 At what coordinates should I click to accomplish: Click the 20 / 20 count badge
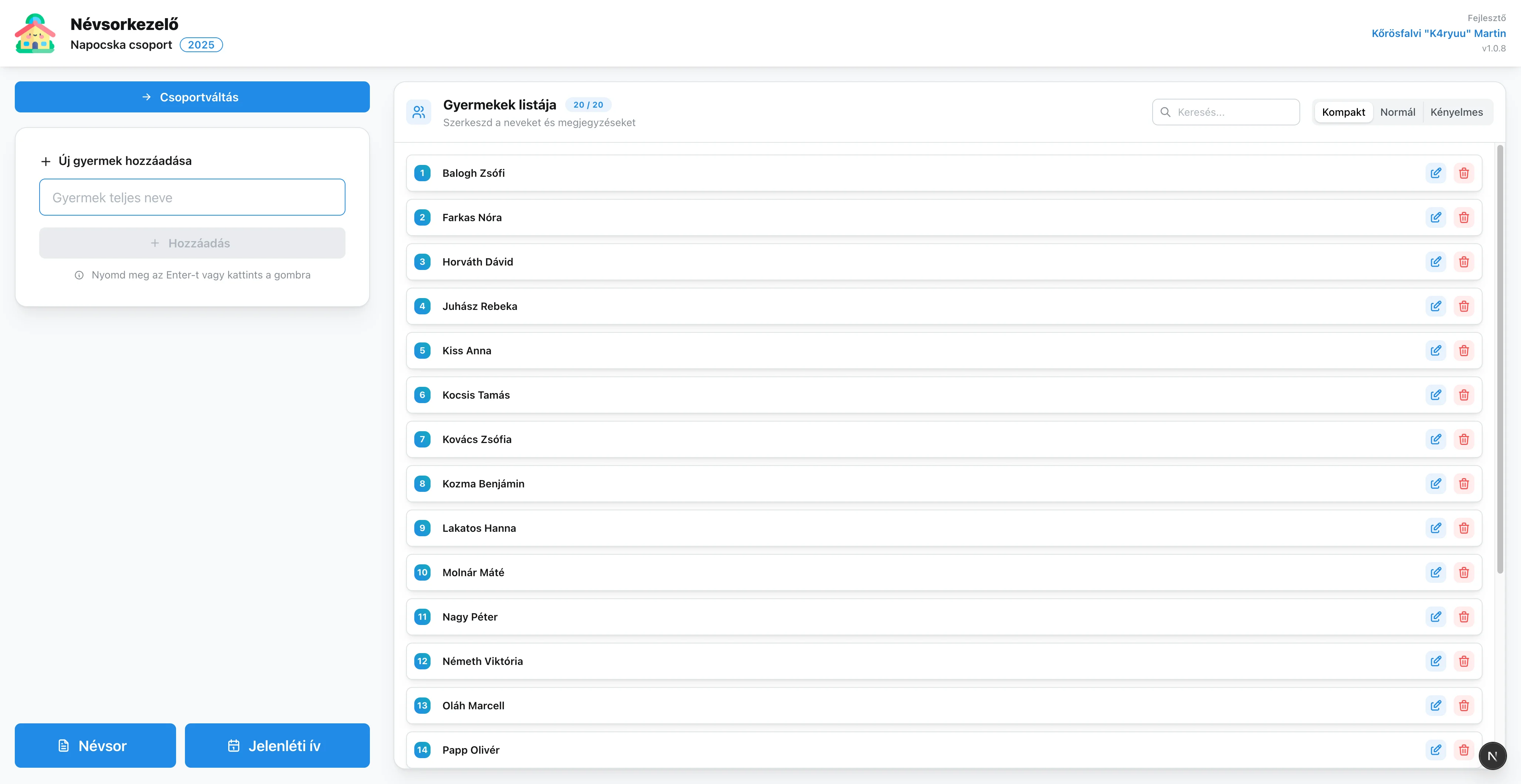(588, 105)
